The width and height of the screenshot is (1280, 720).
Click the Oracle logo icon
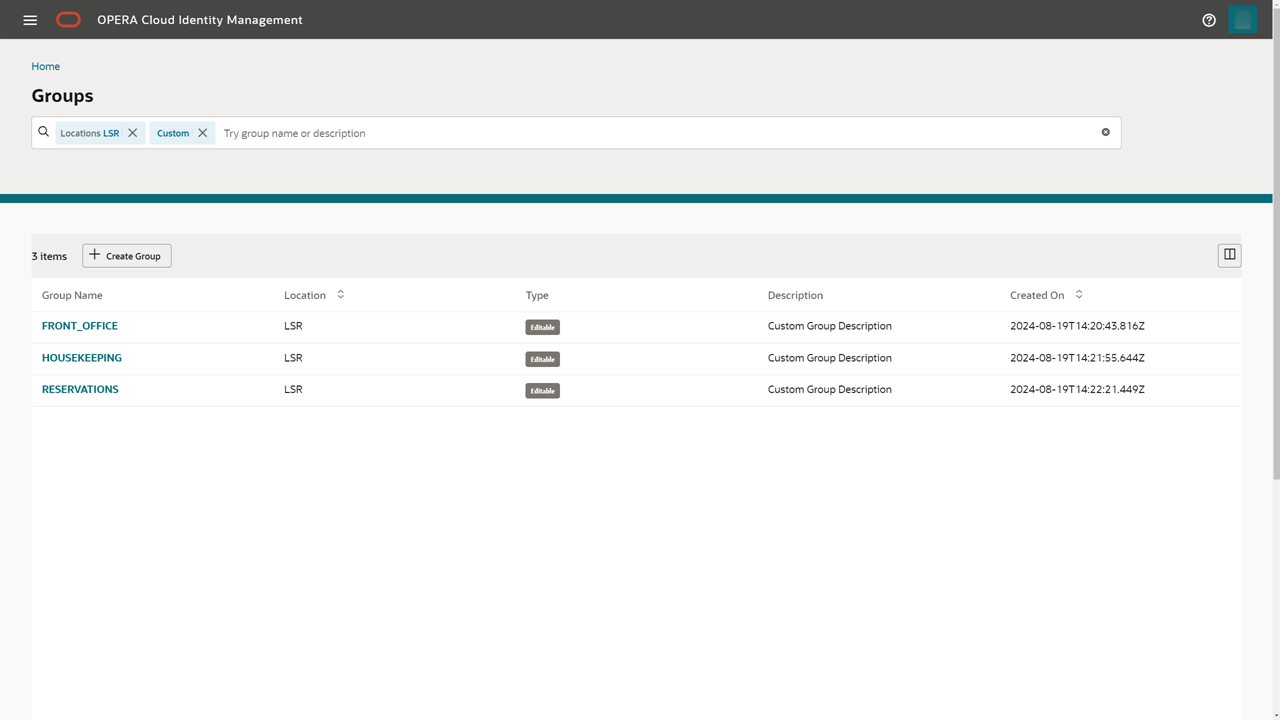(x=68, y=20)
